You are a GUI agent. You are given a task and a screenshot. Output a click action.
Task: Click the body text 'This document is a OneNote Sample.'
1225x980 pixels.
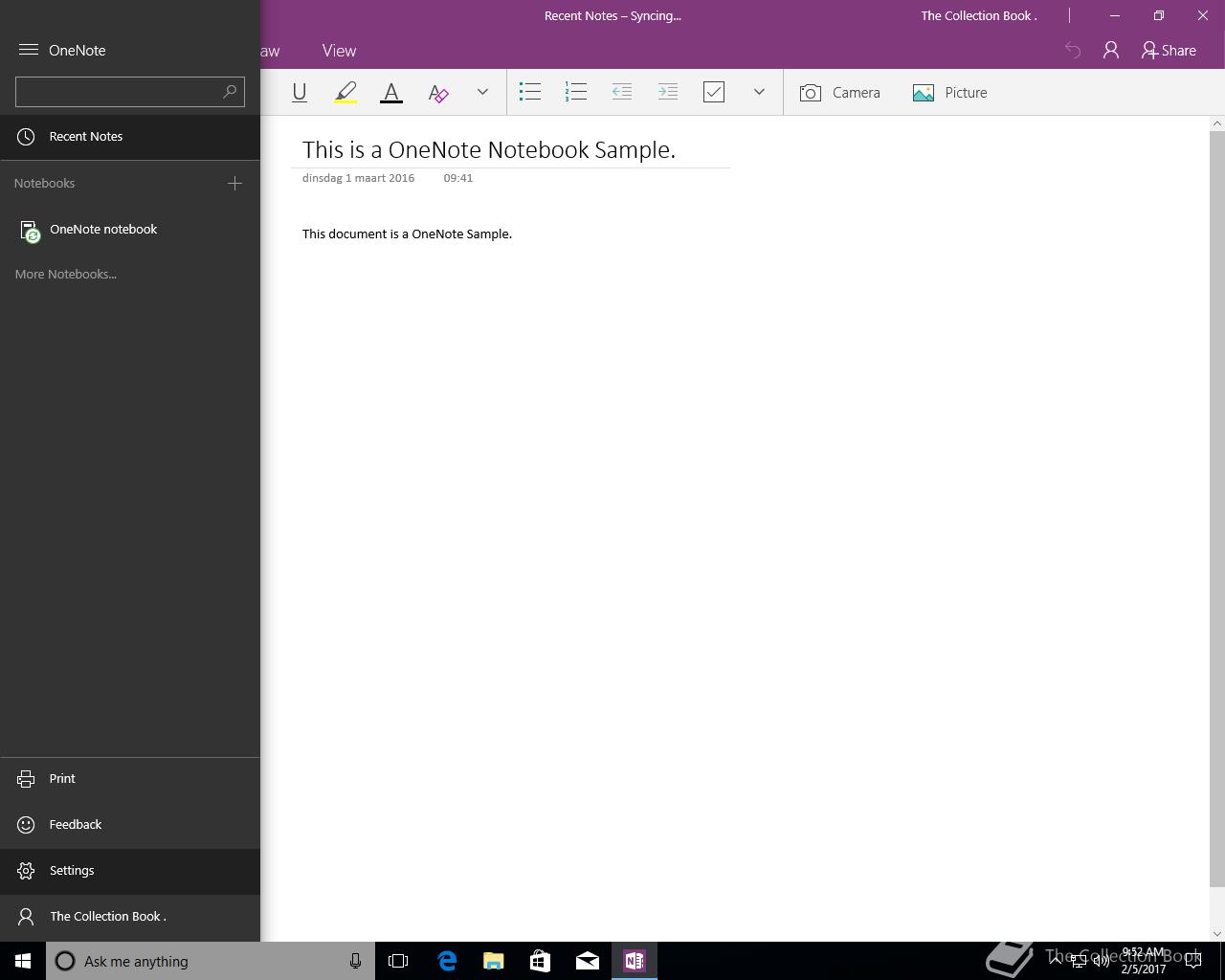click(407, 234)
